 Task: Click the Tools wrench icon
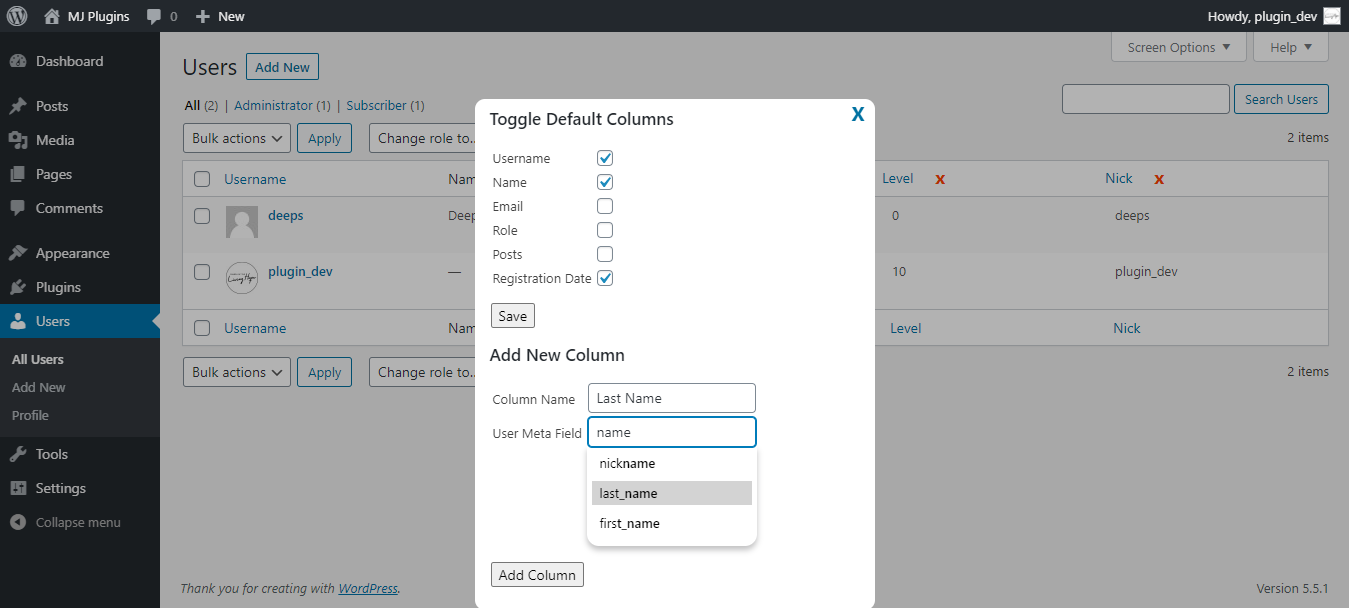[18, 454]
